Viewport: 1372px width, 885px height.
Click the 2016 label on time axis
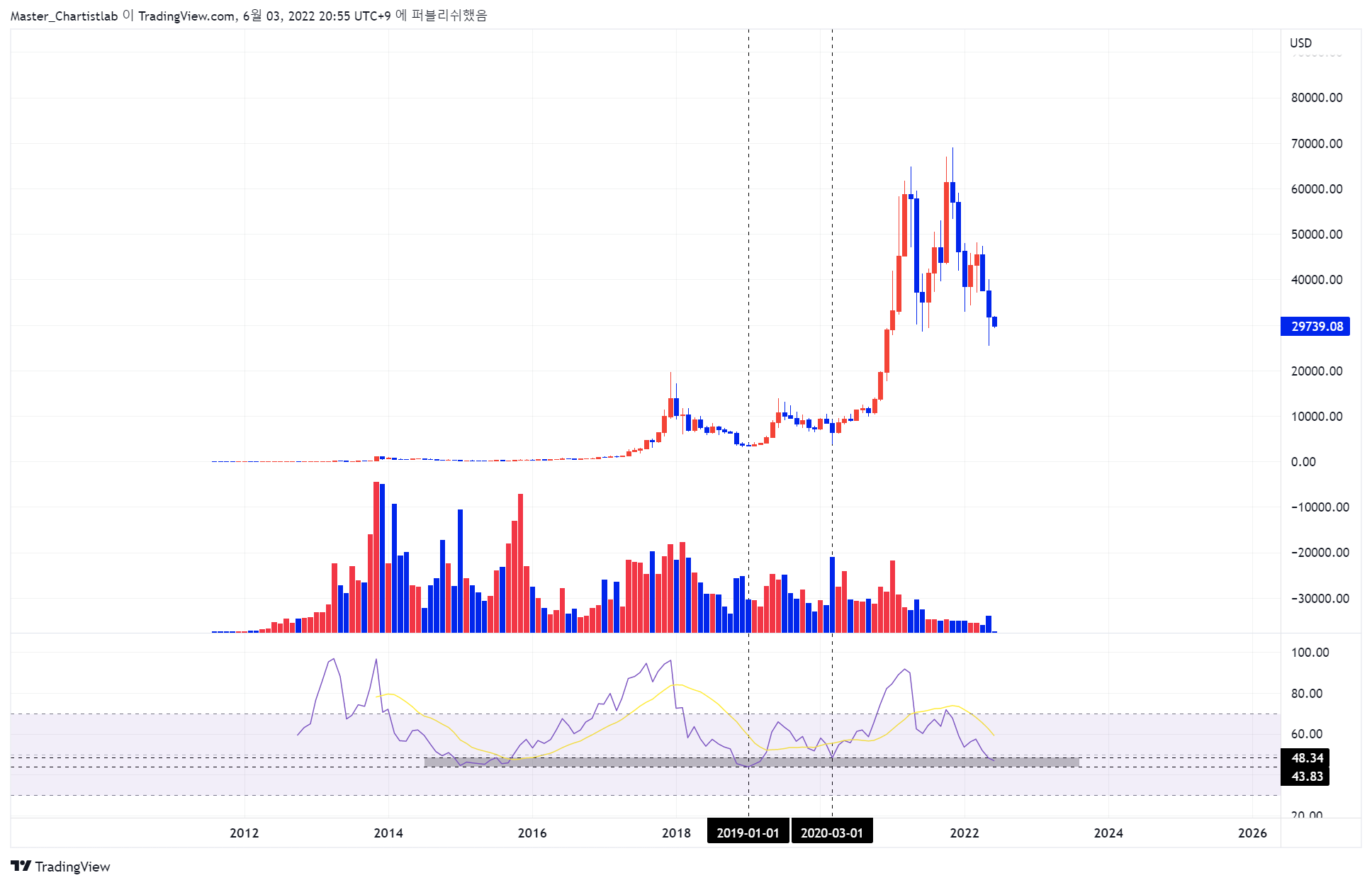[x=532, y=833]
